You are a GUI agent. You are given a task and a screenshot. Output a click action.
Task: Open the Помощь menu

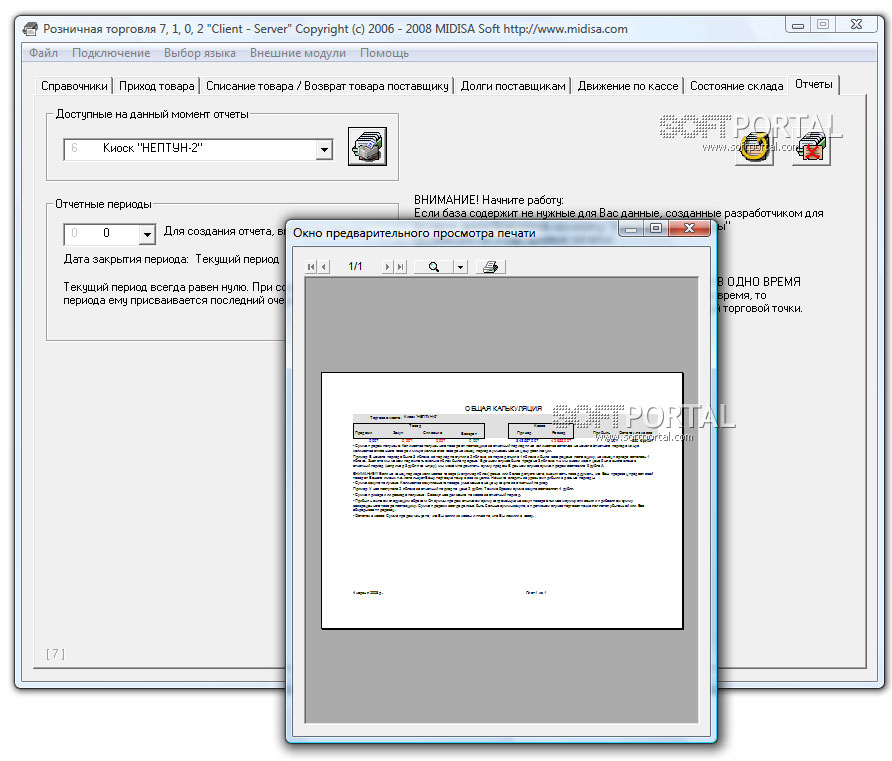point(384,53)
